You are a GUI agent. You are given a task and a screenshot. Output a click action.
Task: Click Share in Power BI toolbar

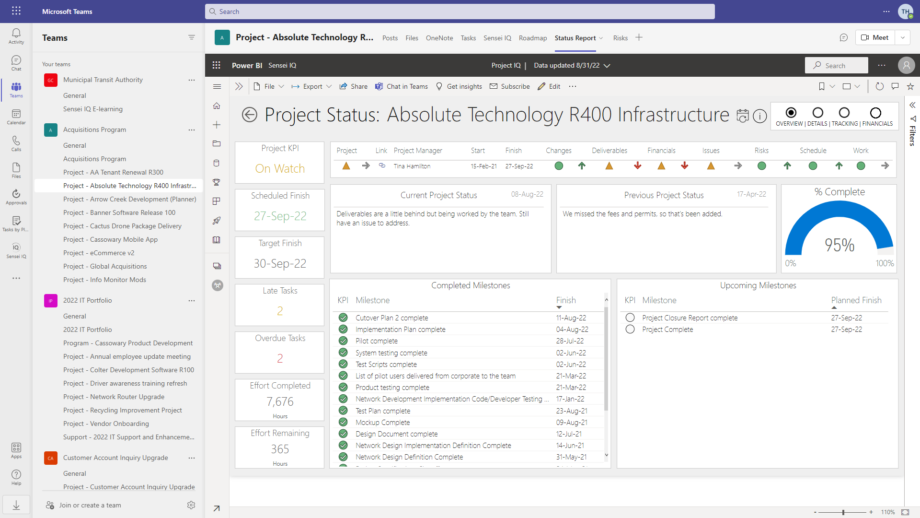point(353,86)
